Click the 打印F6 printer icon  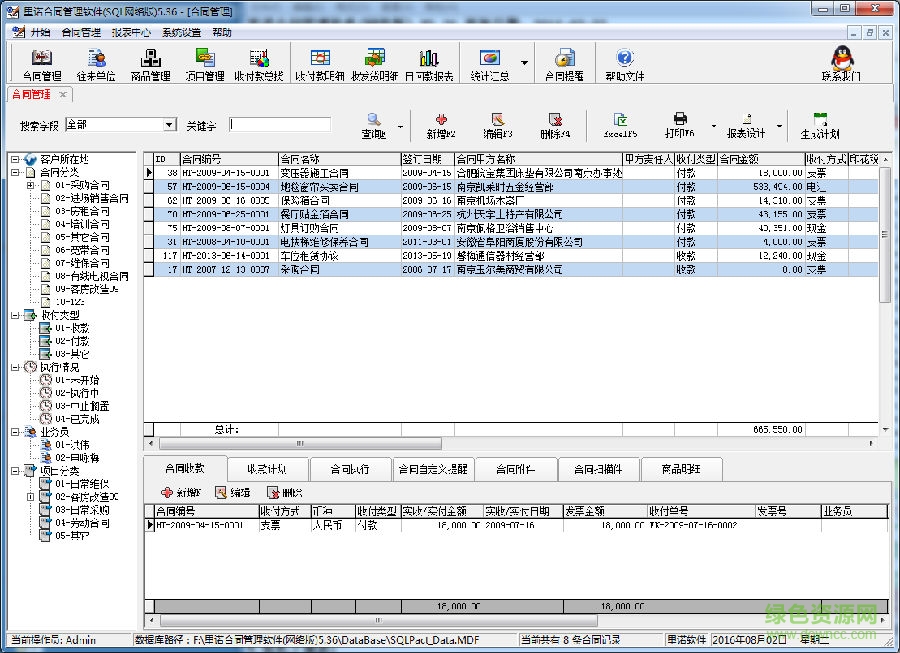tap(680, 125)
